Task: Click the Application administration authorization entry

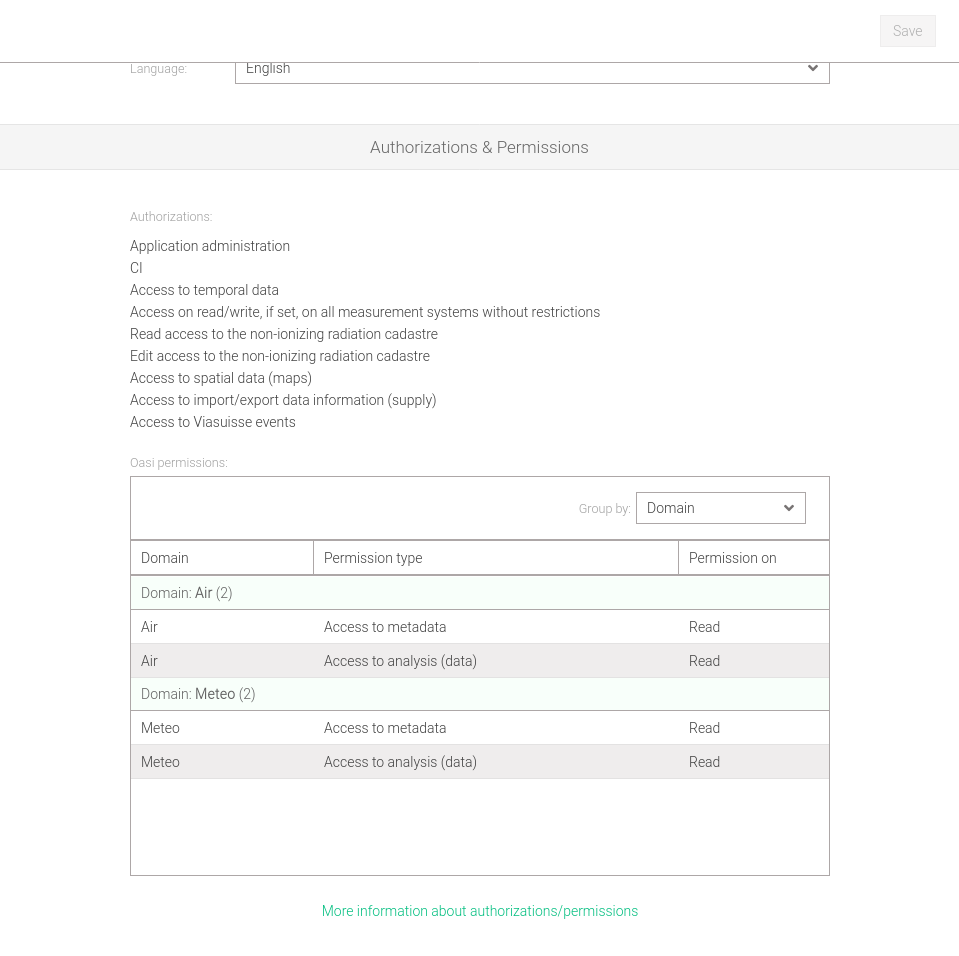Action: click(x=210, y=246)
